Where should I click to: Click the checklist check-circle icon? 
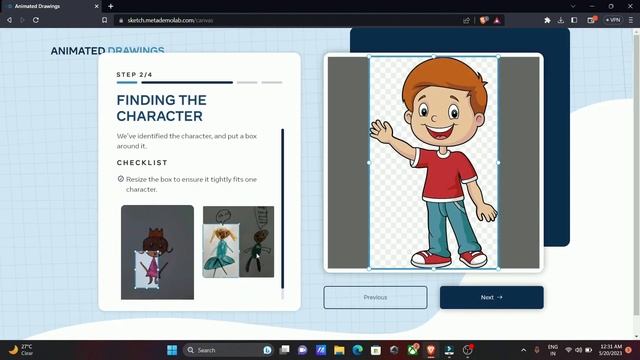click(120, 179)
